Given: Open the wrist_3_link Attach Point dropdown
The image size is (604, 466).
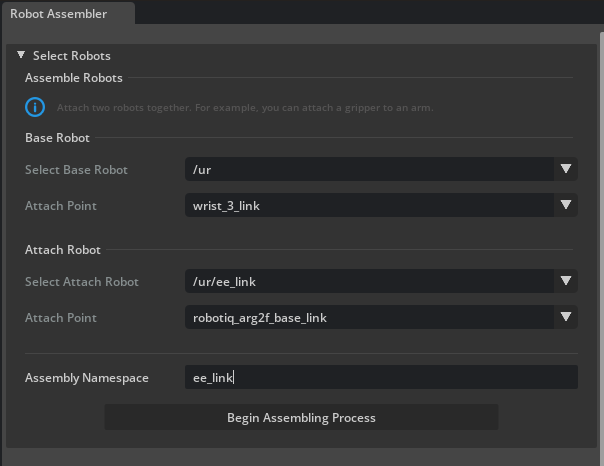Looking at the screenshot, I should click(x=369, y=205).
